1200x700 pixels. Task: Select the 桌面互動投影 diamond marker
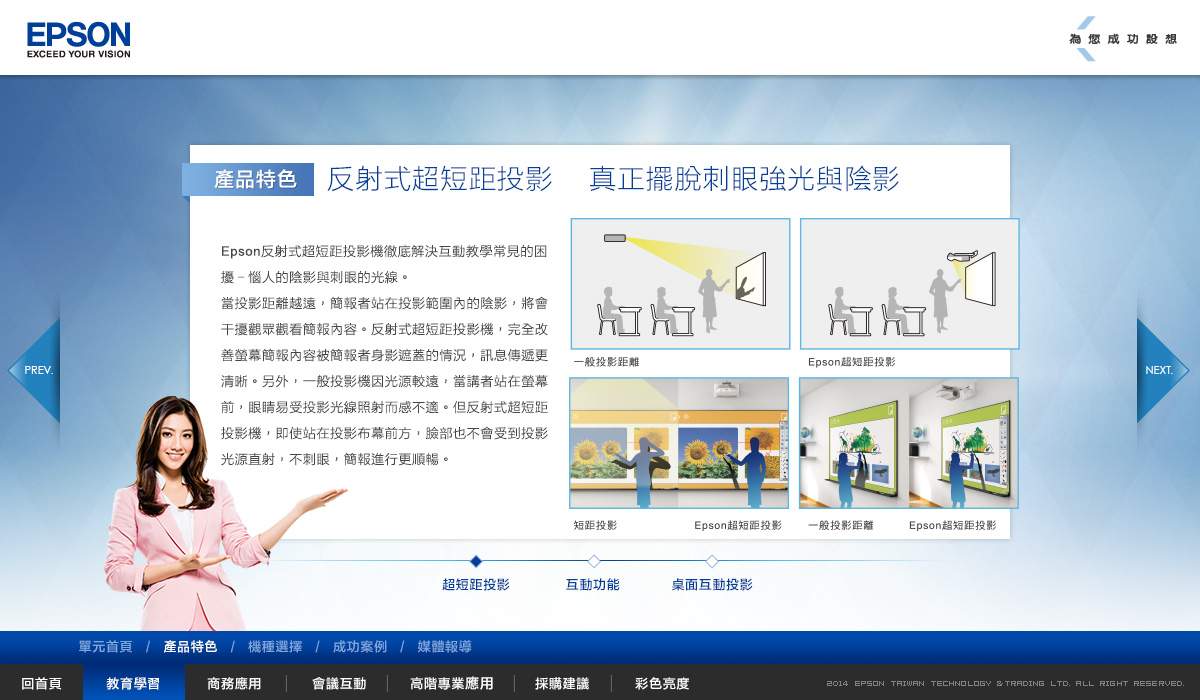(x=712, y=561)
